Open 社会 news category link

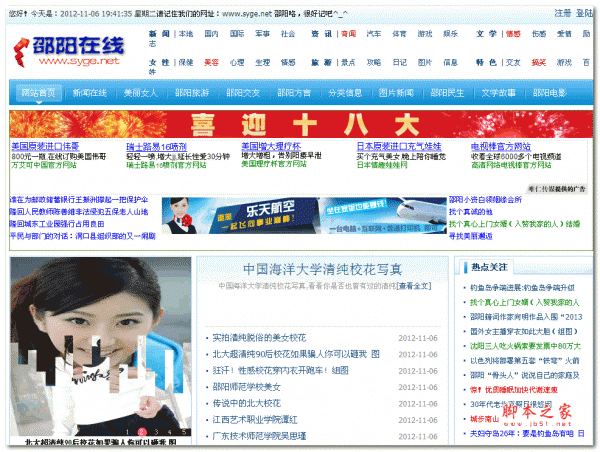click(x=288, y=34)
